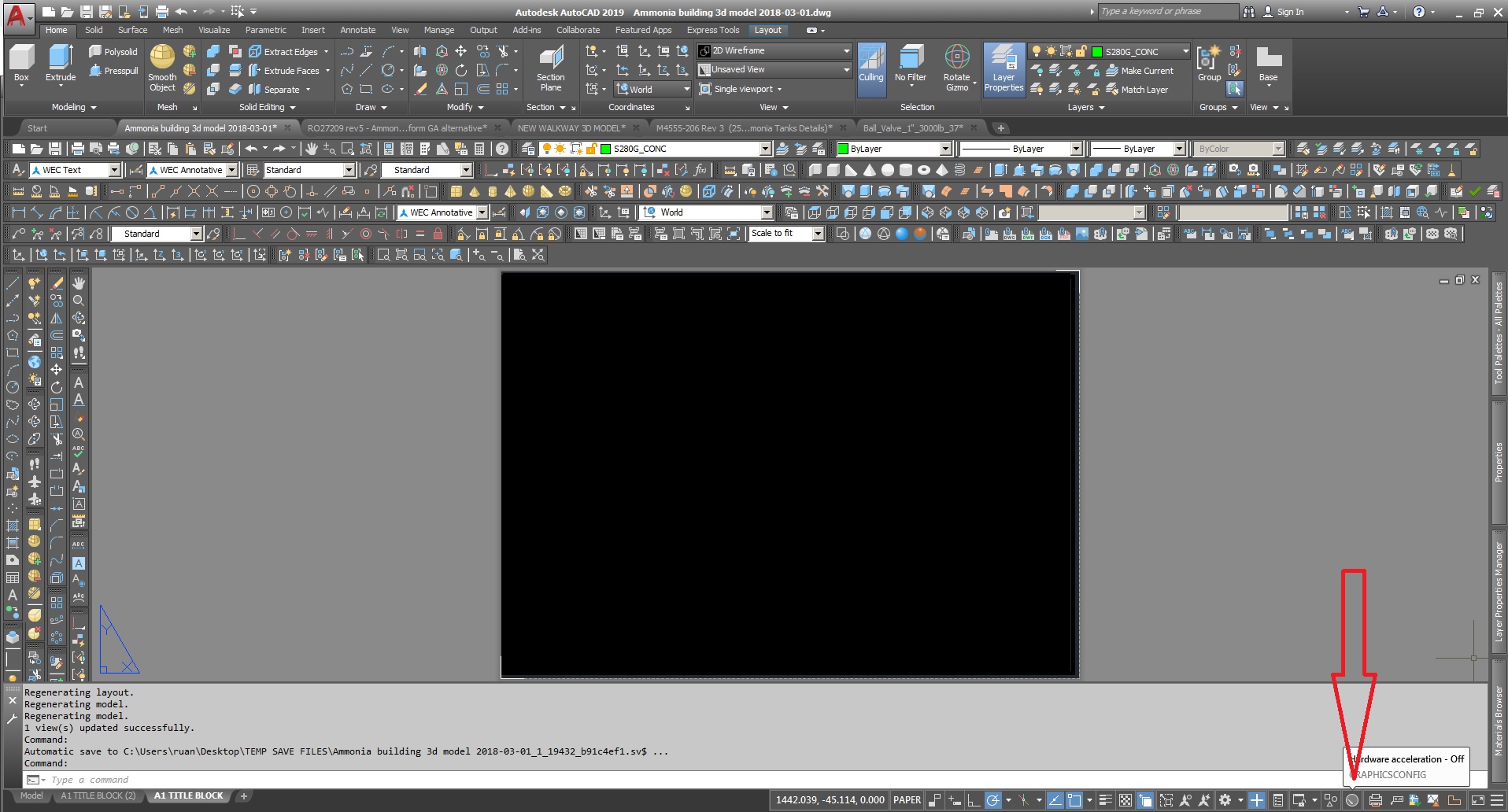
Task: Click the Layer Properties button
Action: (x=1004, y=69)
